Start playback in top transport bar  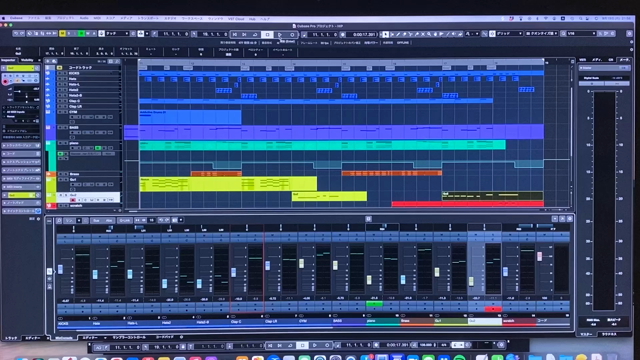[280, 35]
